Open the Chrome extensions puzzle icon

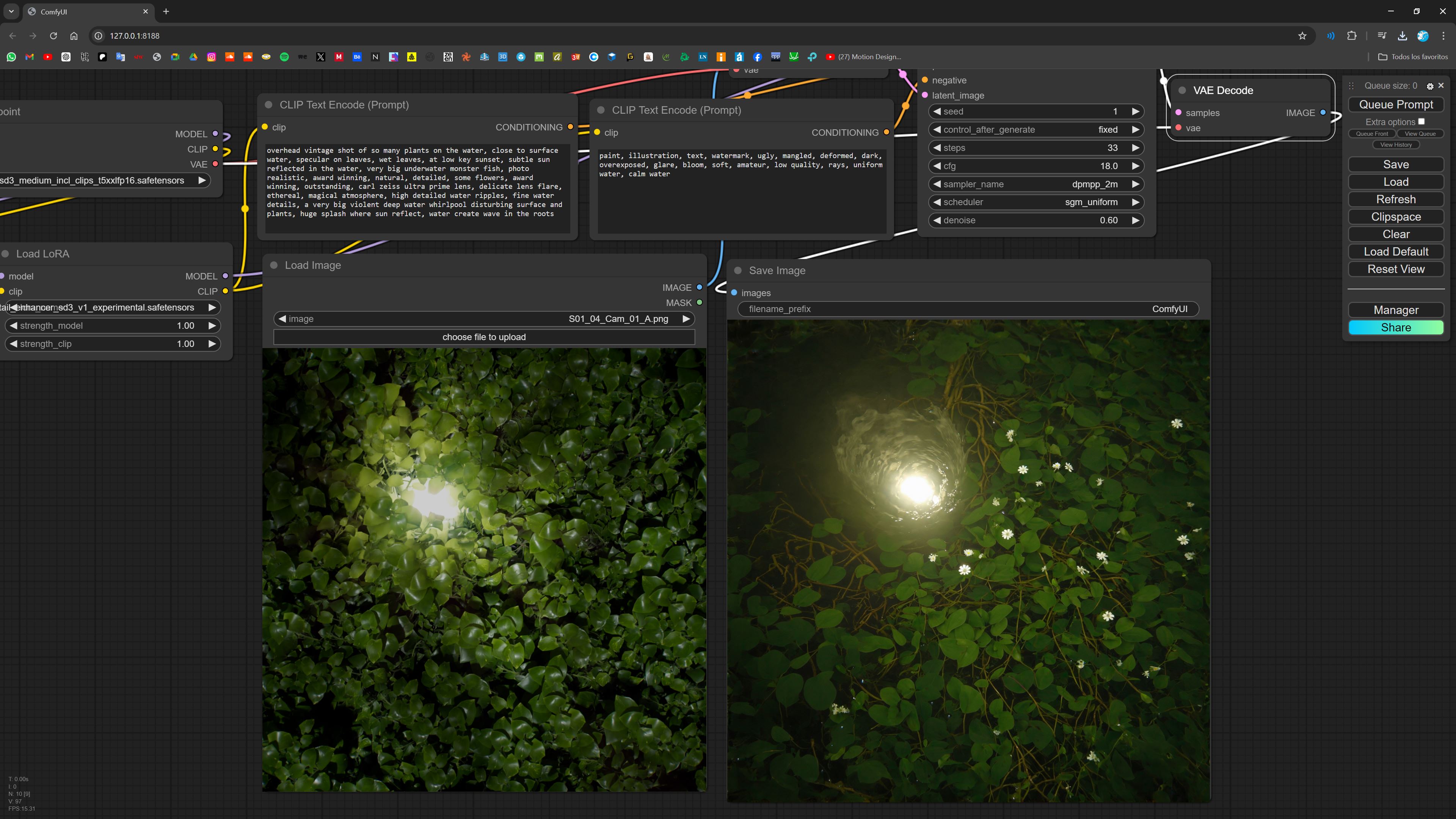1351,36
